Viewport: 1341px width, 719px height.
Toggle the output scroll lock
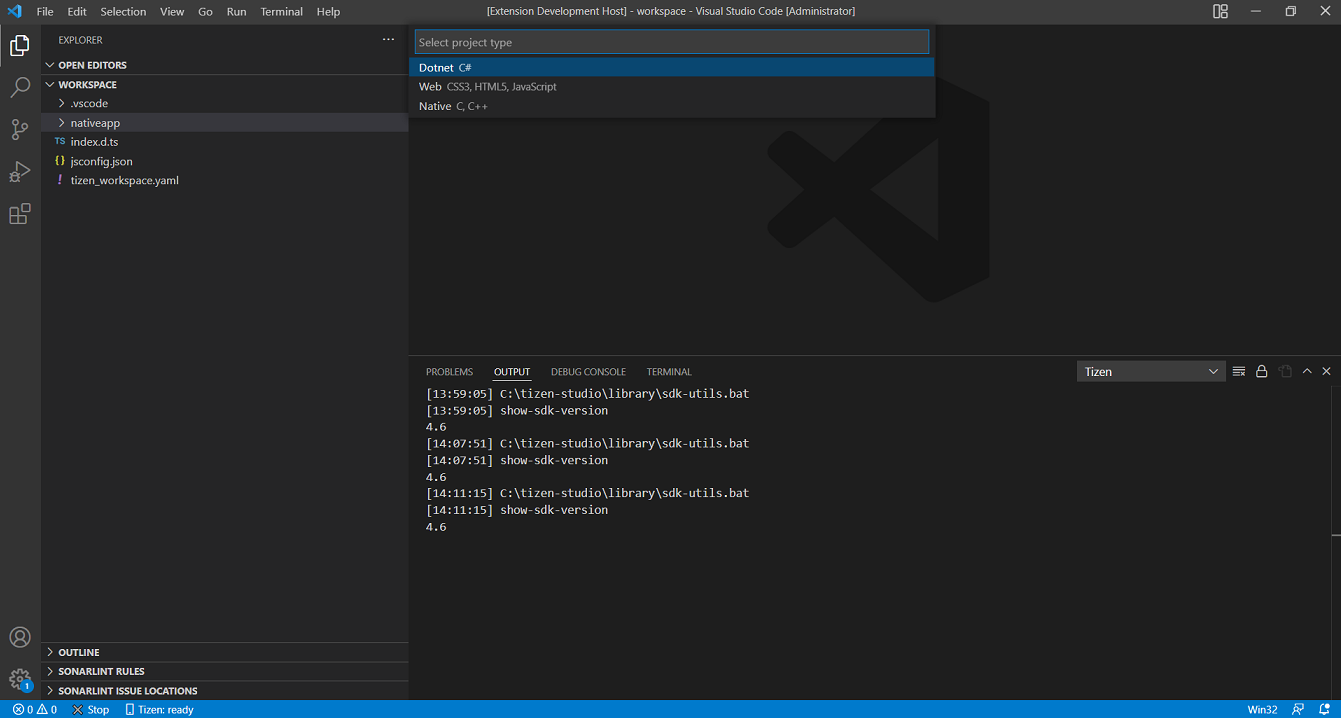click(1262, 372)
